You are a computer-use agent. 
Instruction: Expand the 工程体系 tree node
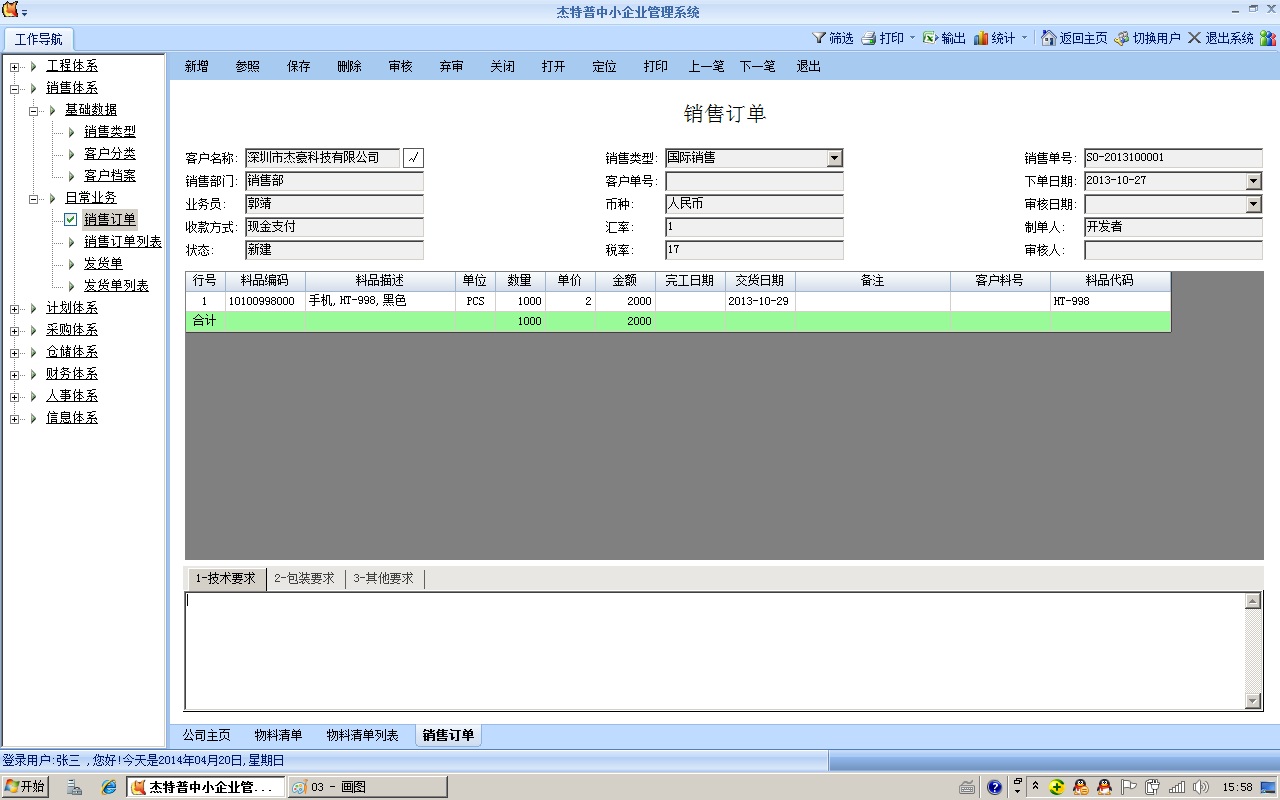pyautogui.click(x=15, y=67)
